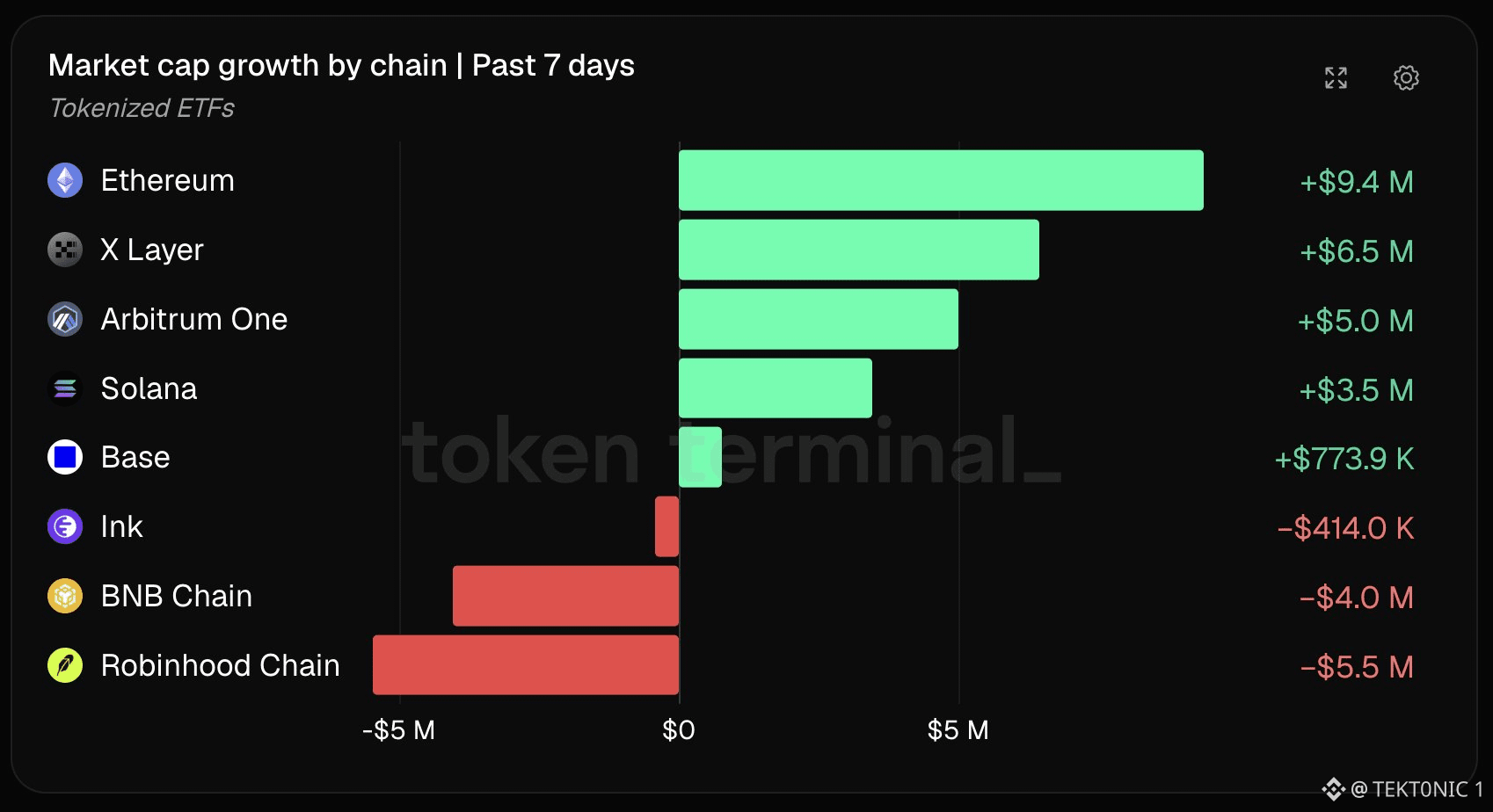
Task: Click the Solana chain icon
Action: point(65,388)
